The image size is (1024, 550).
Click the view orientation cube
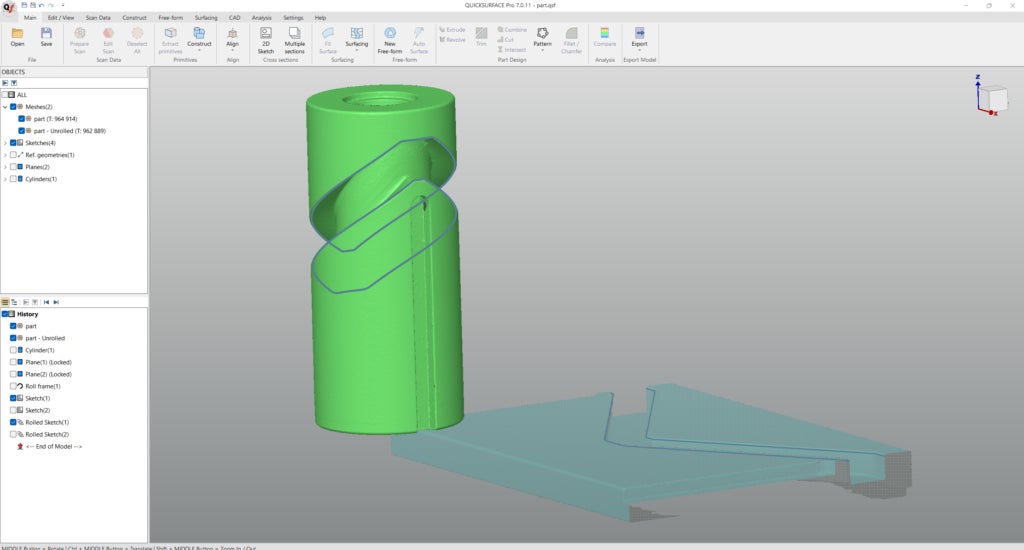click(x=993, y=98)
